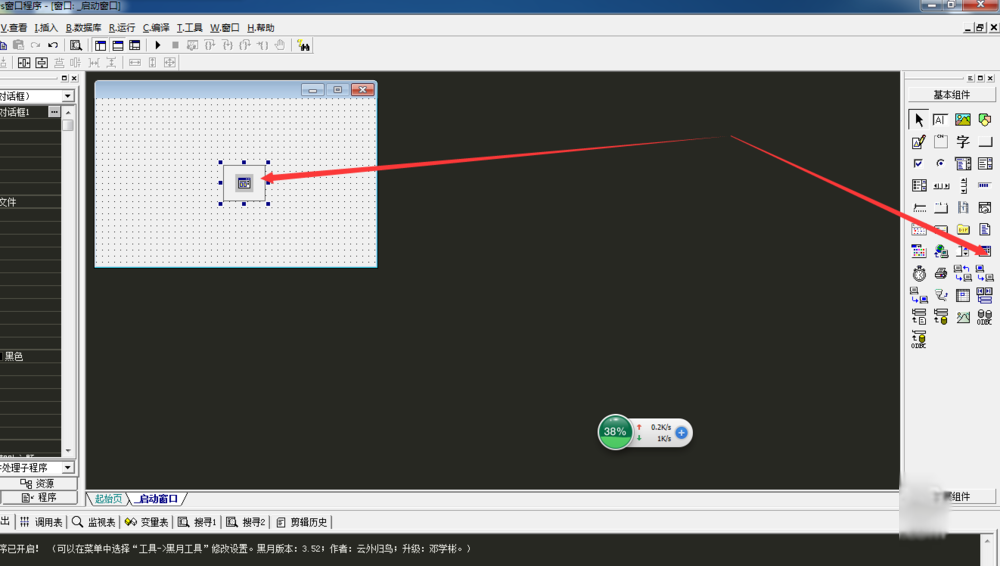Pick the picture box component icon

coord(962,120)
